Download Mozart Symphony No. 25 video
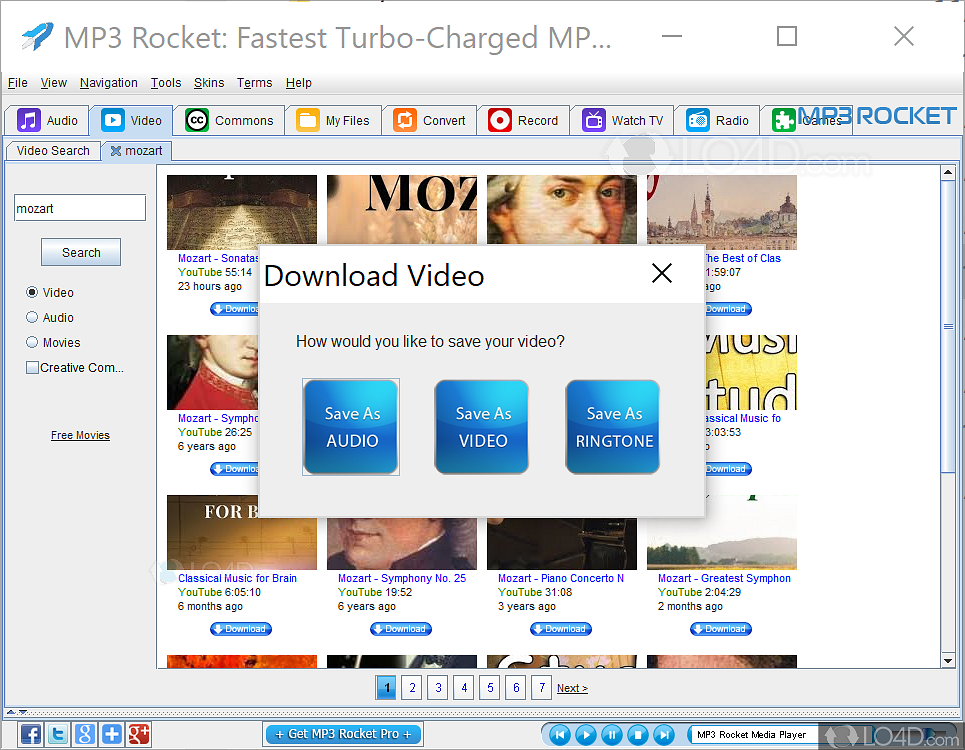This screenshot has height=750, width=965. pyautogui.click(x=401, y=629)
